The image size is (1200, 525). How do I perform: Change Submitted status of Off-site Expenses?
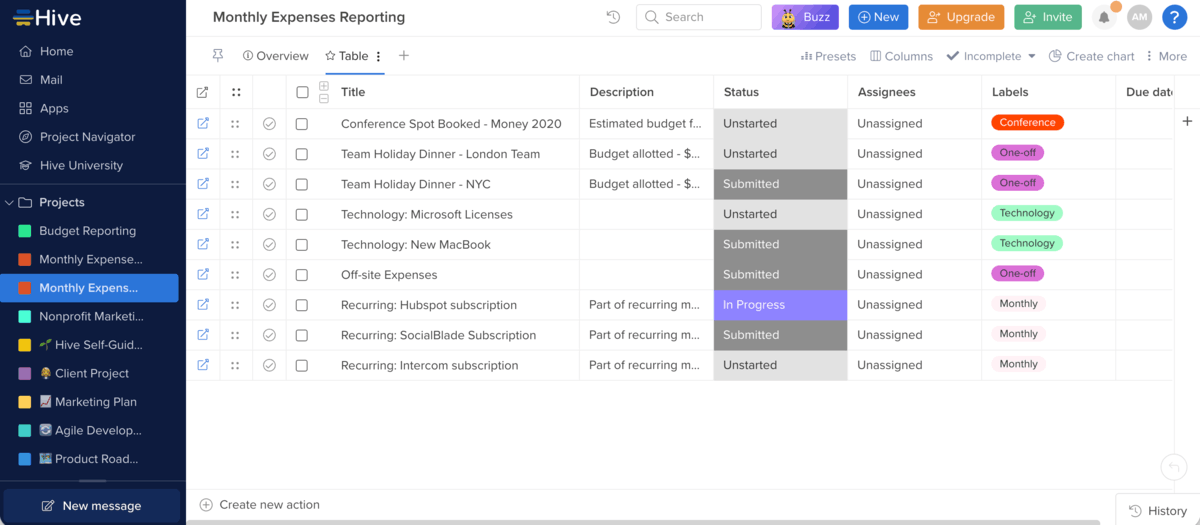pyautogui.click(x=780, y=274)
